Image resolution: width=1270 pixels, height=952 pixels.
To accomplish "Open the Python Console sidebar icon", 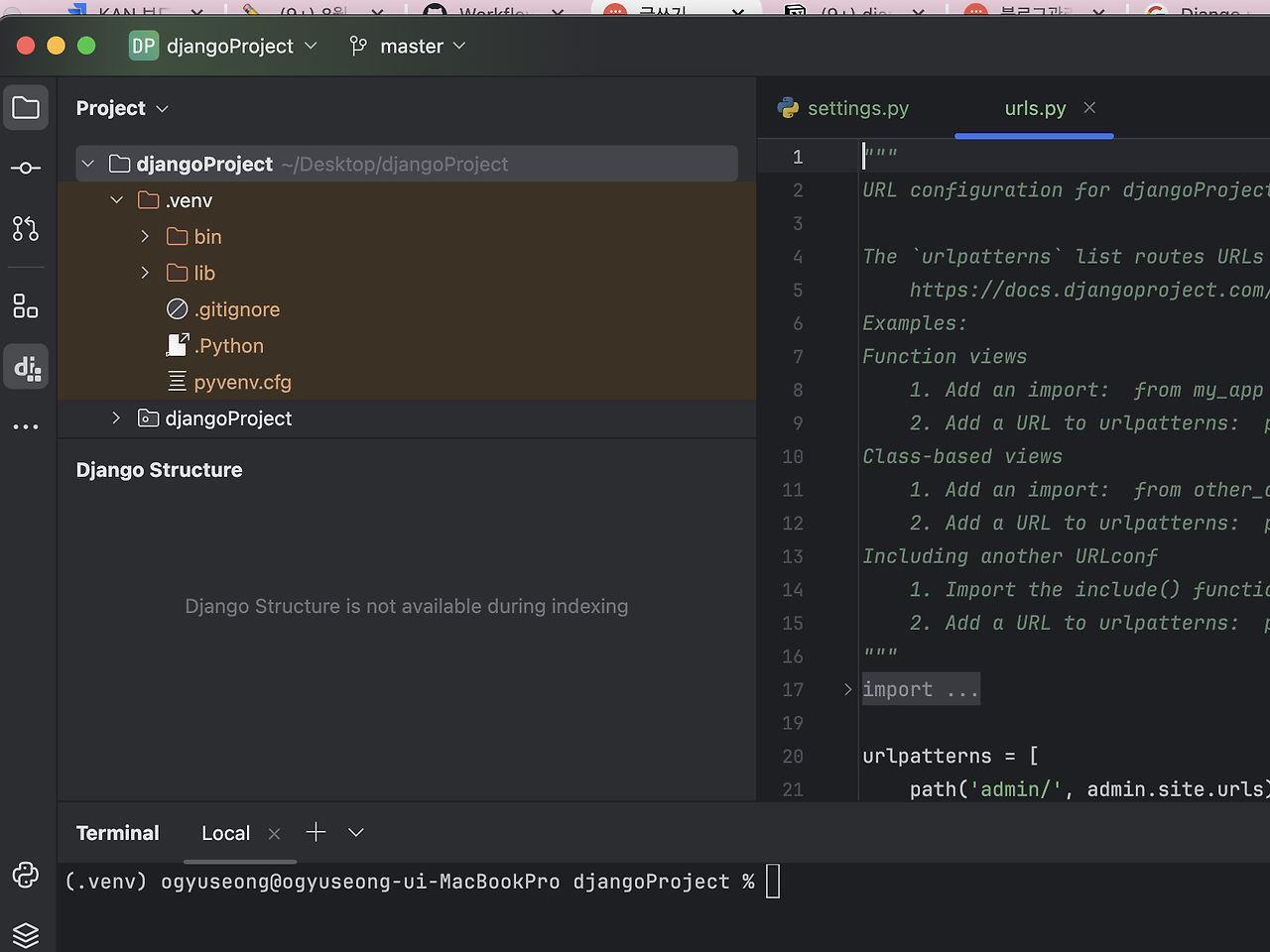I will [26, 875].
